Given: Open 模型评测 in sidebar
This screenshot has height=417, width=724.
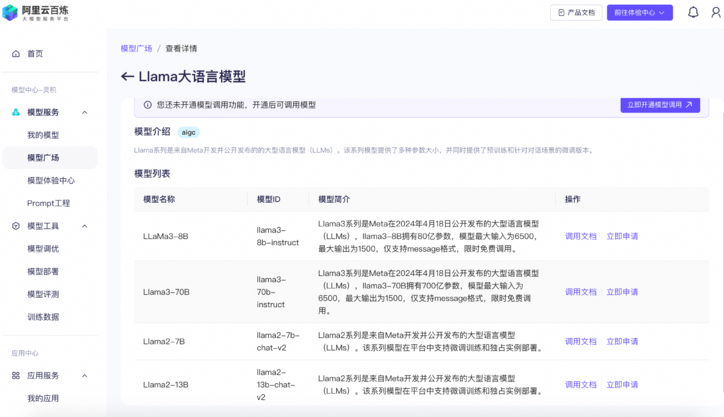Looking at the screenshot, I should (43, 294).
